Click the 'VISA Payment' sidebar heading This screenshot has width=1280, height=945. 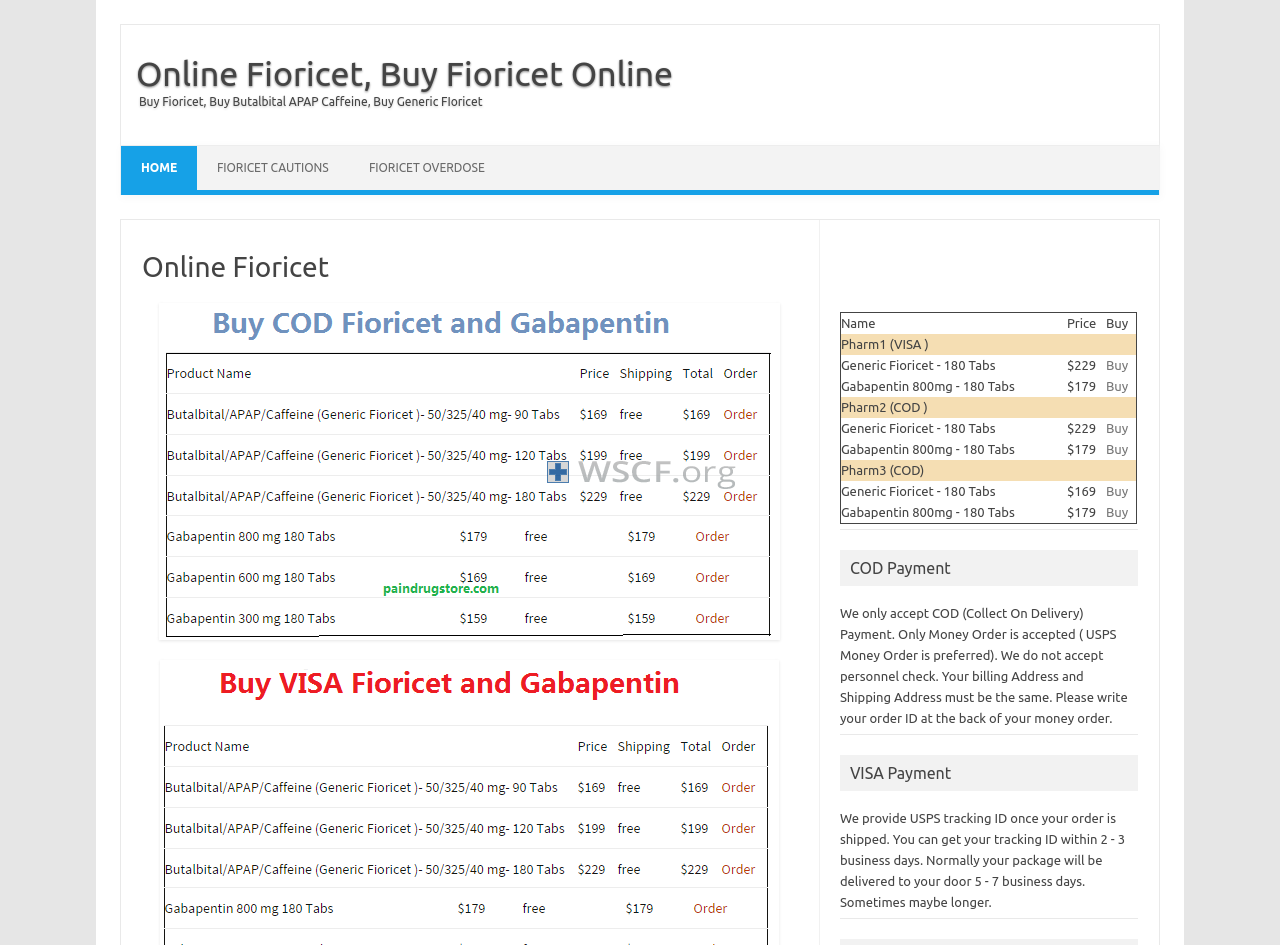click(989, 773)
